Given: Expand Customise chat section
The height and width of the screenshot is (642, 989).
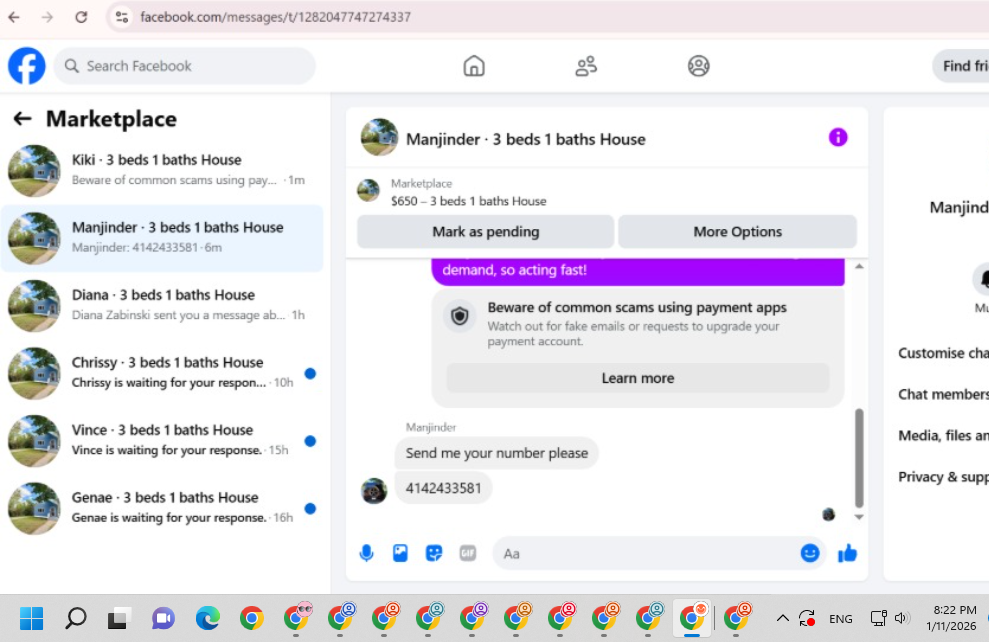Looking at the screenshot, I should (x=942, y=353).
